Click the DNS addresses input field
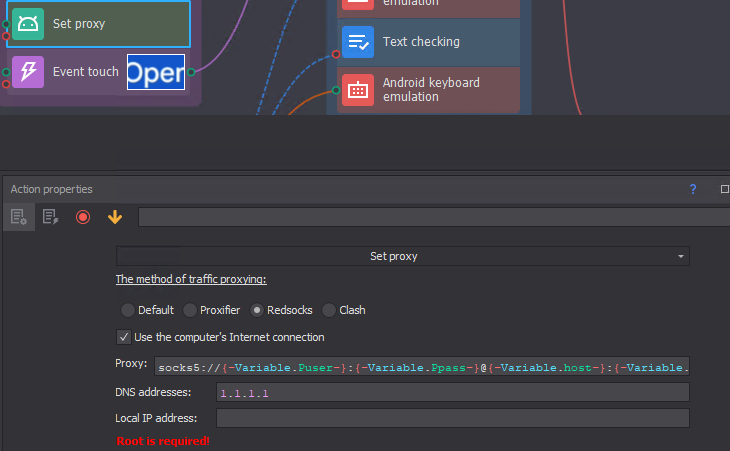730x451 pixels. click(452, 393)
